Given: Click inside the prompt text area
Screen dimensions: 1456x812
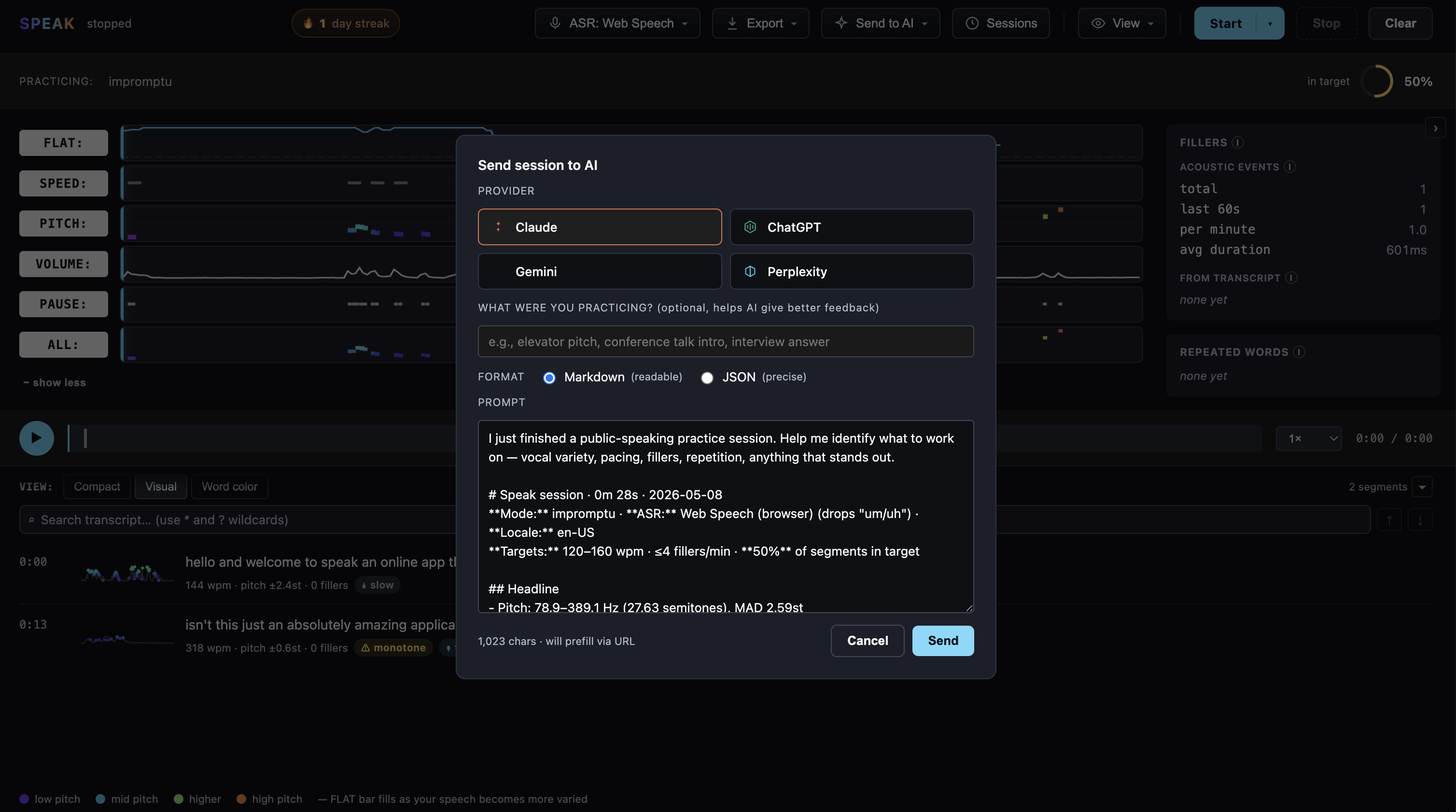Looking at the screenshot, I should (x=726, y=516).
